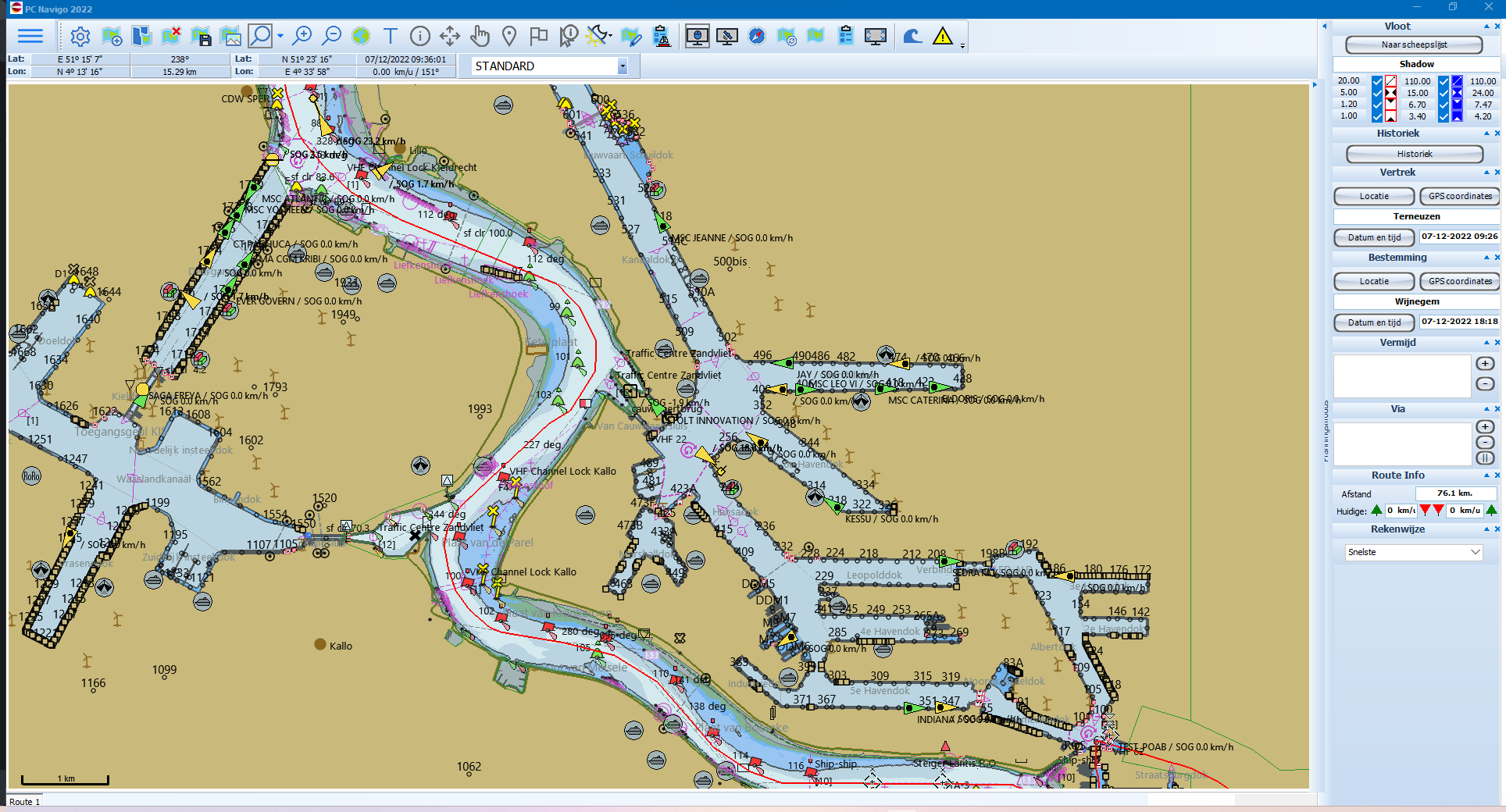
Task: Activate the globe world-view icon
Action: [359, 36]
